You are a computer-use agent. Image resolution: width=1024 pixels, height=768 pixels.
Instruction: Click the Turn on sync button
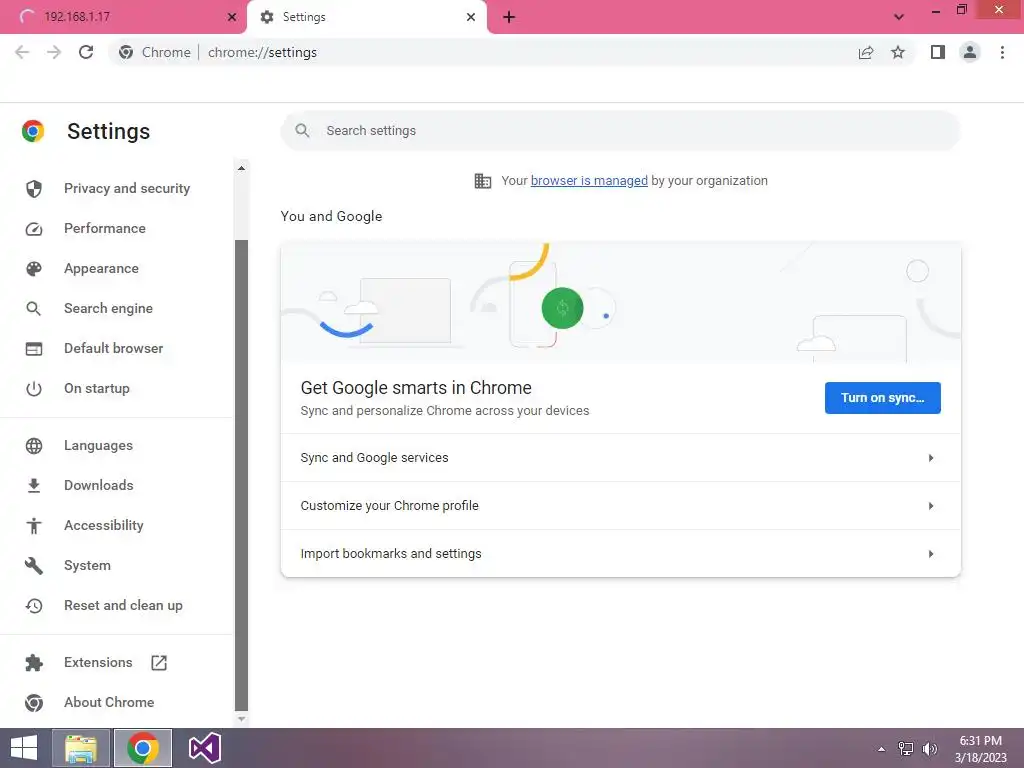coord(882,398)
